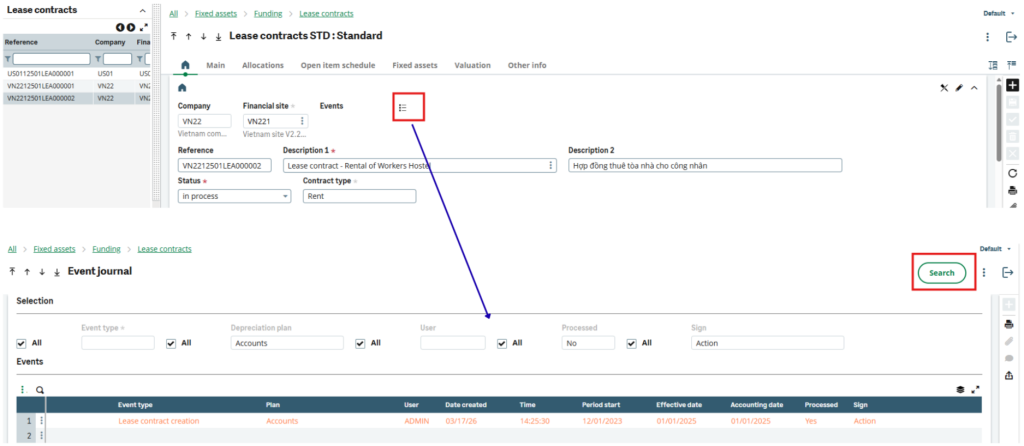
Task: Click the search magnifier above Events grid
Action: coord(40,390)
